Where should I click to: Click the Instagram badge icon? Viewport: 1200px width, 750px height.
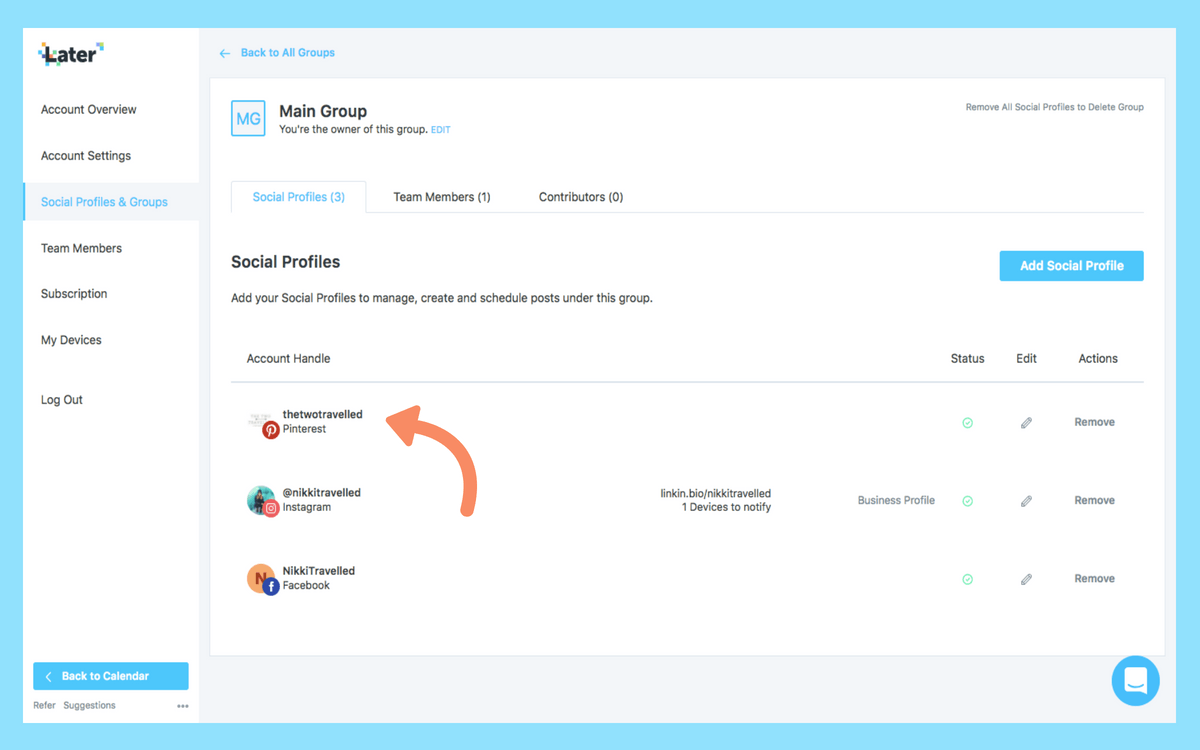271,508
